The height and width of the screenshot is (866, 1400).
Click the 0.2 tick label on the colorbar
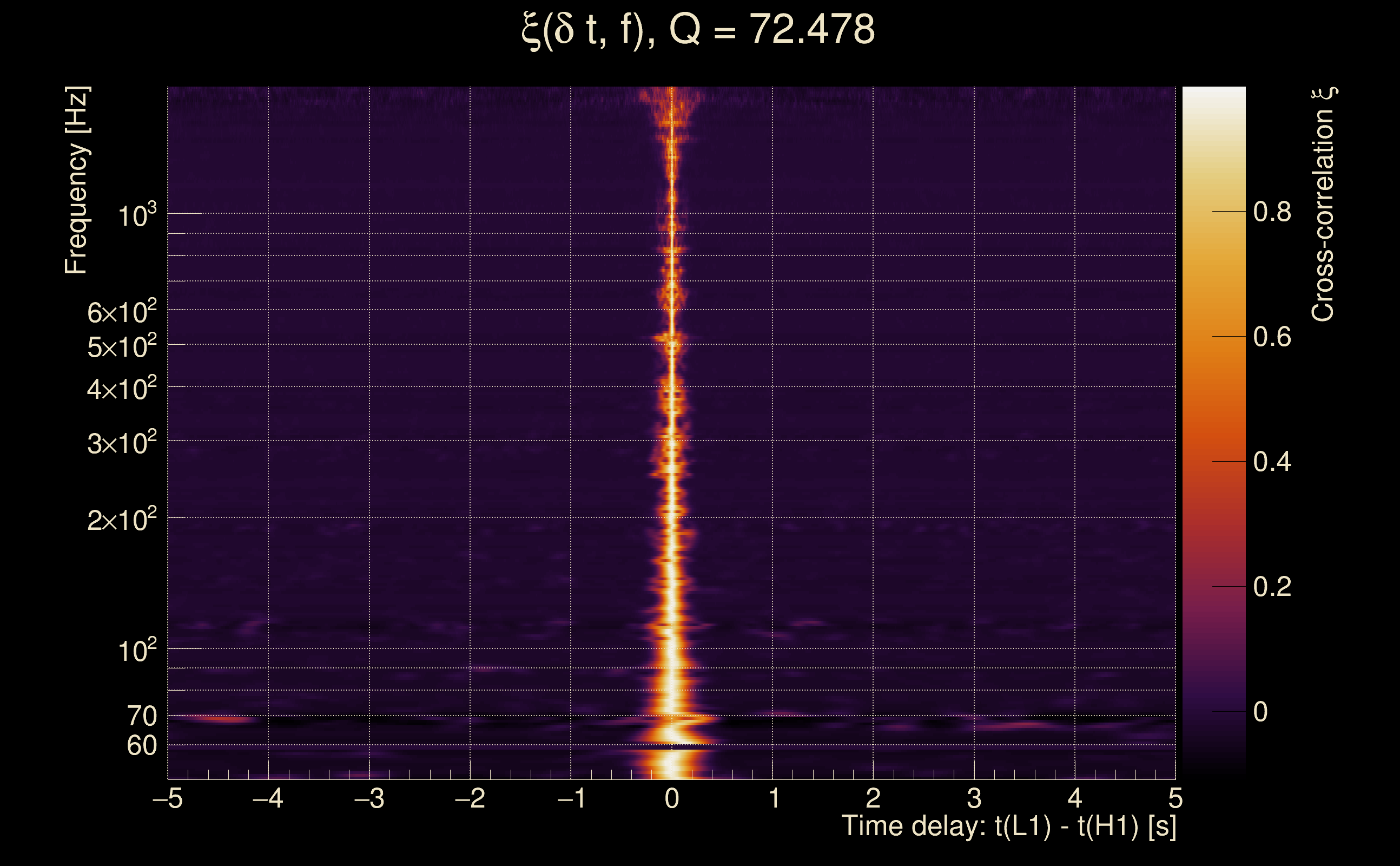(1272, 587)
